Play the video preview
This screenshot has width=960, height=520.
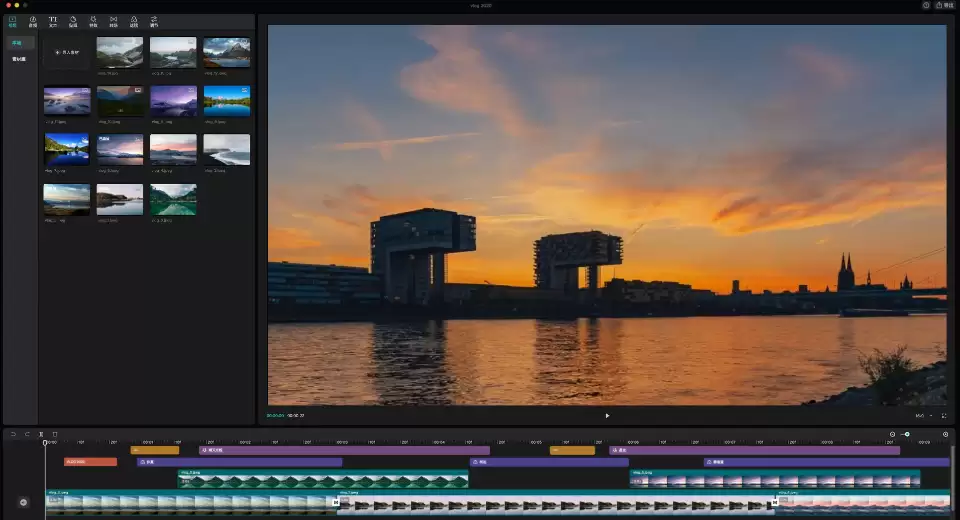coord(607,415)
